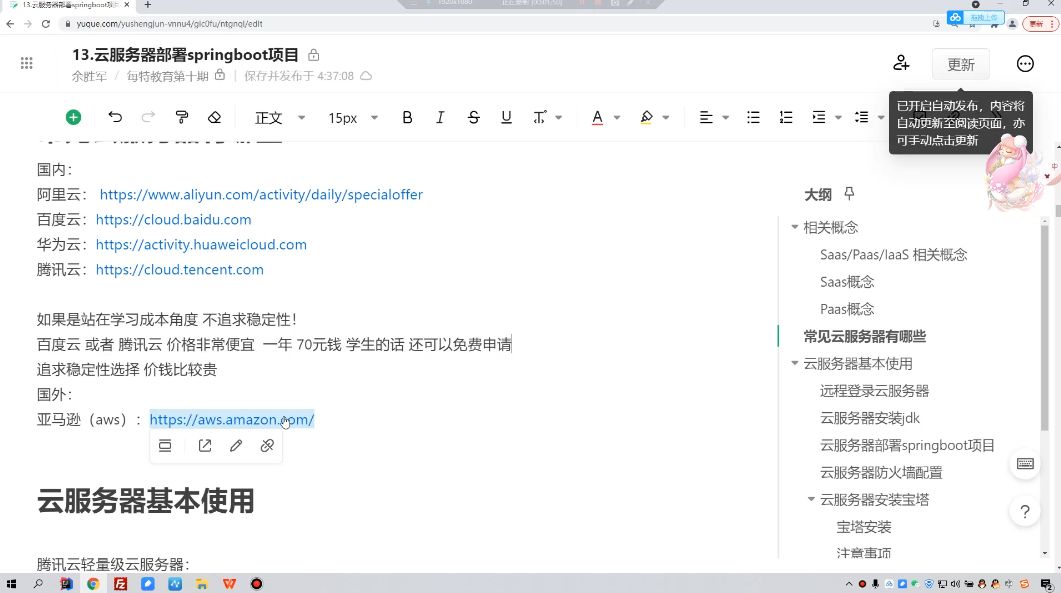Click the 更新 button
The height and width of the screenshot is (593, 1061).
pyautogui.click(x=961, y=64)
